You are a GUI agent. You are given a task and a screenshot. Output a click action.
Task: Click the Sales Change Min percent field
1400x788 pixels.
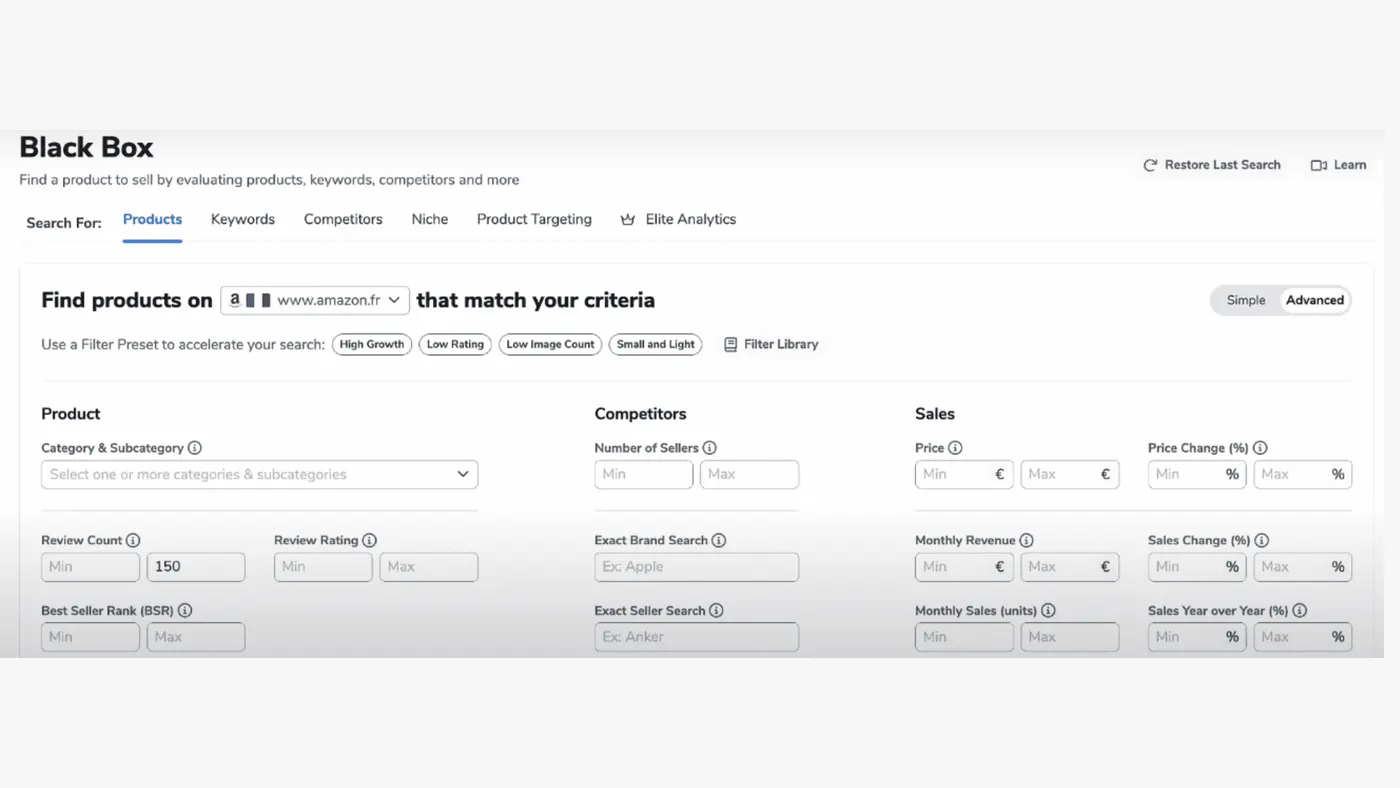tap(1197, 567)
